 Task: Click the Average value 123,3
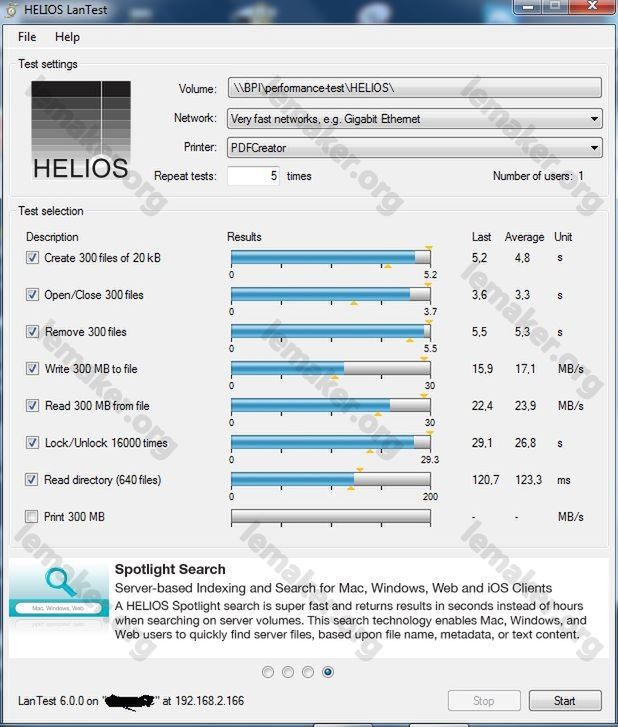point(529,480)
